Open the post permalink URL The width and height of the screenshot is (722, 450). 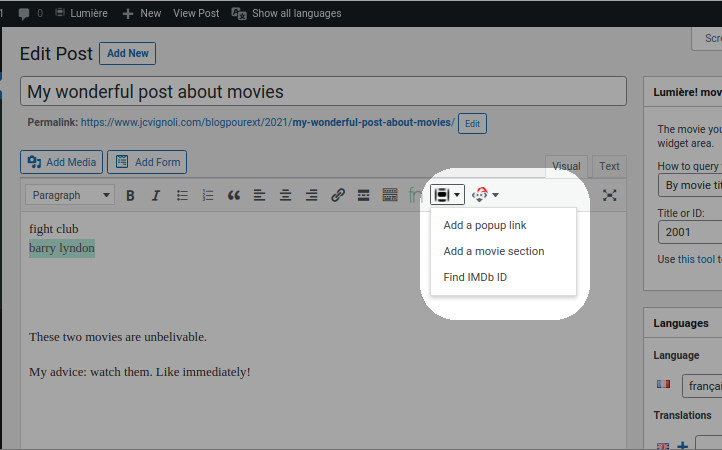coord(268,123)
